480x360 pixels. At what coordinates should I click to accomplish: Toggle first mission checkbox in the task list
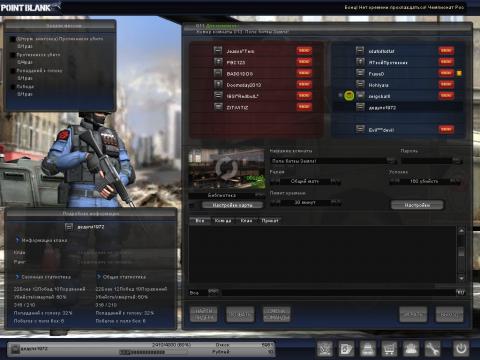tap(13, 39)
